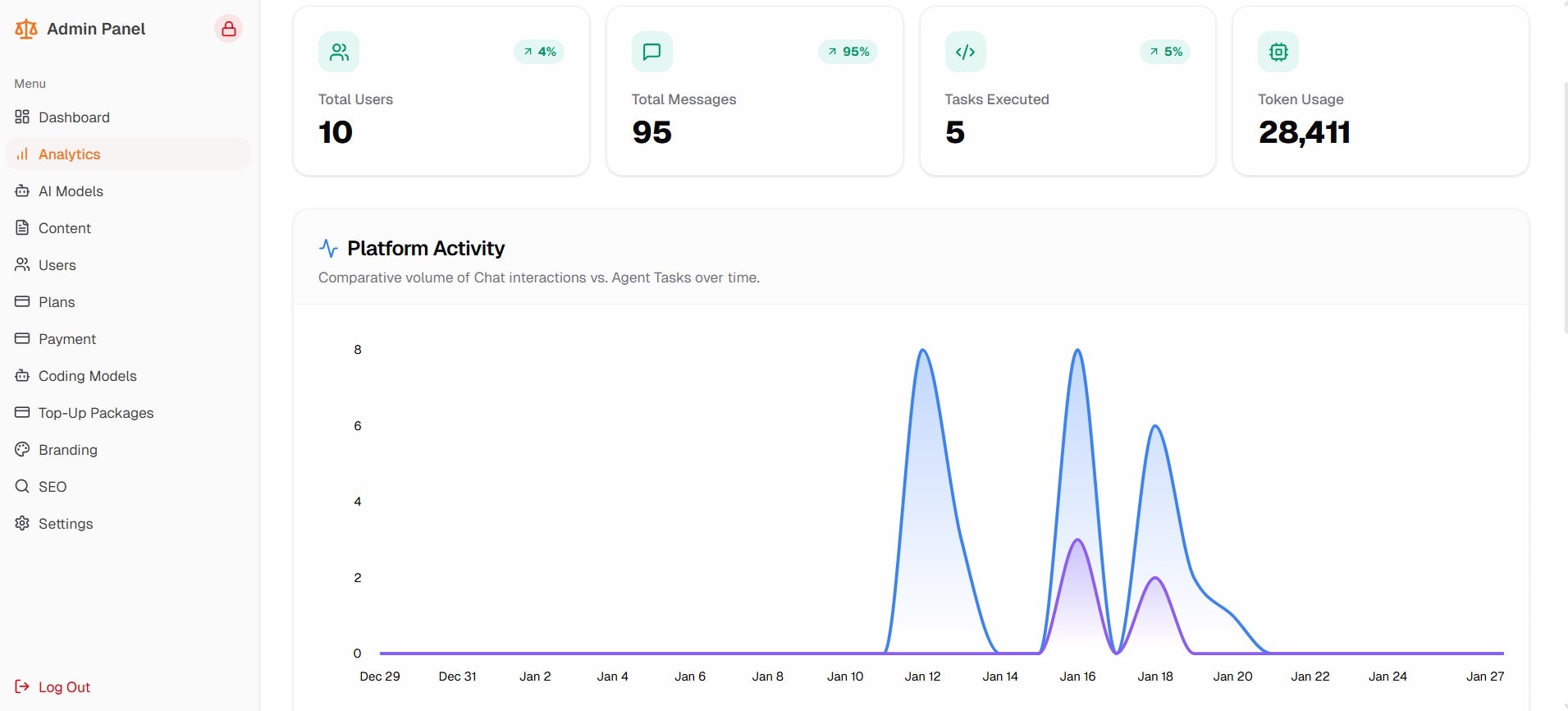This screenshot has height=711, width=1568.
Task: Click the 4% growth badge on Total Users
Action: (x=539, y=52)
